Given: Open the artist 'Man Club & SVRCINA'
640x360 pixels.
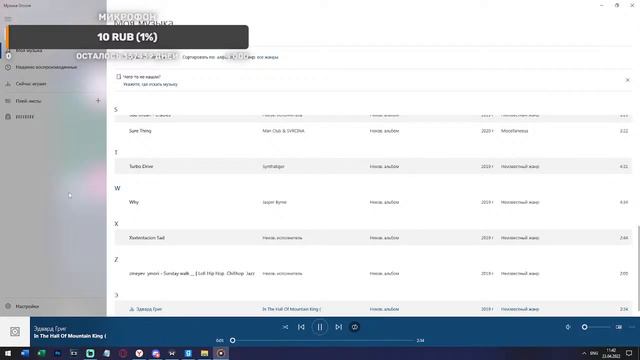Looking at the screenshot, I should point(283,131).
